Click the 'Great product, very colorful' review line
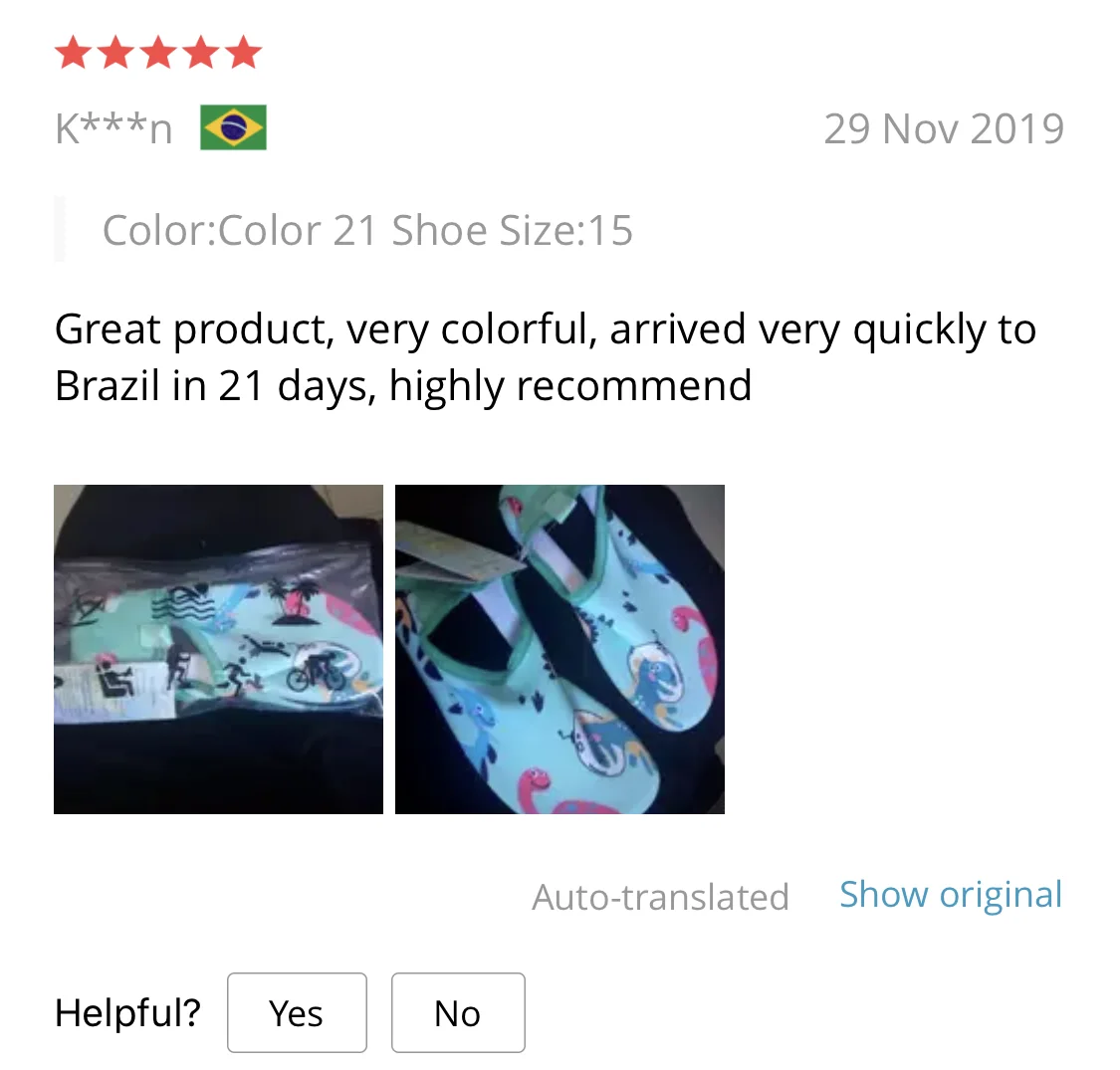1120x1070 pixels. coord(546,329)
